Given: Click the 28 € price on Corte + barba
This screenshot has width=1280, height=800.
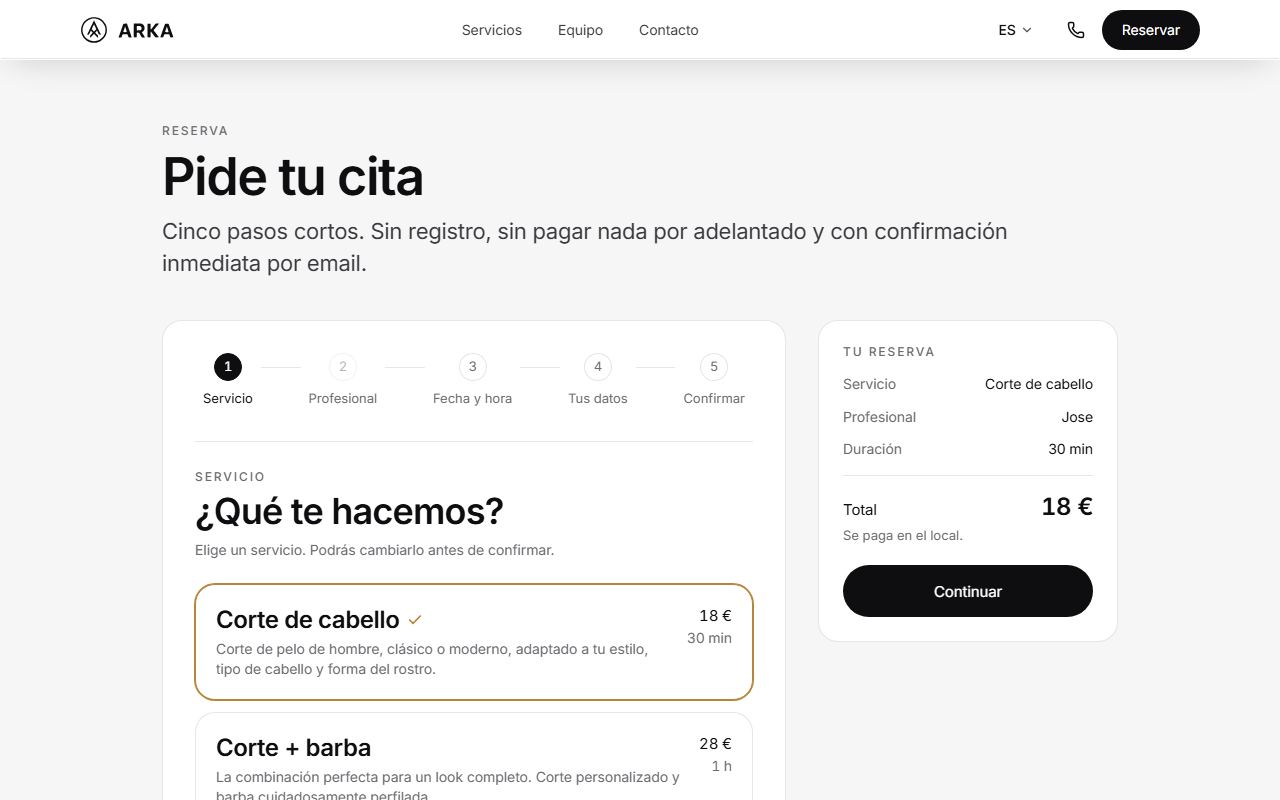Looking at the screenshot, I should pos(715,744).
